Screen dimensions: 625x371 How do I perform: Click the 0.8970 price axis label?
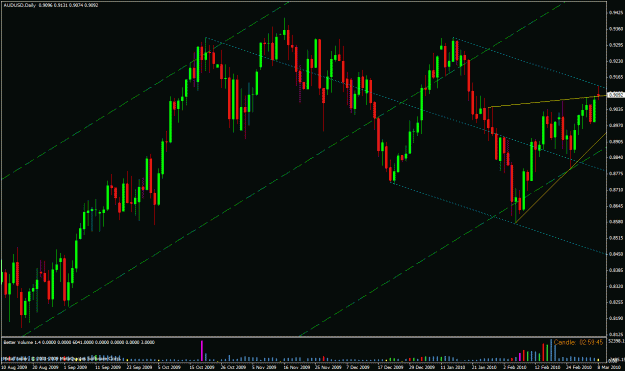pos(616,125)
